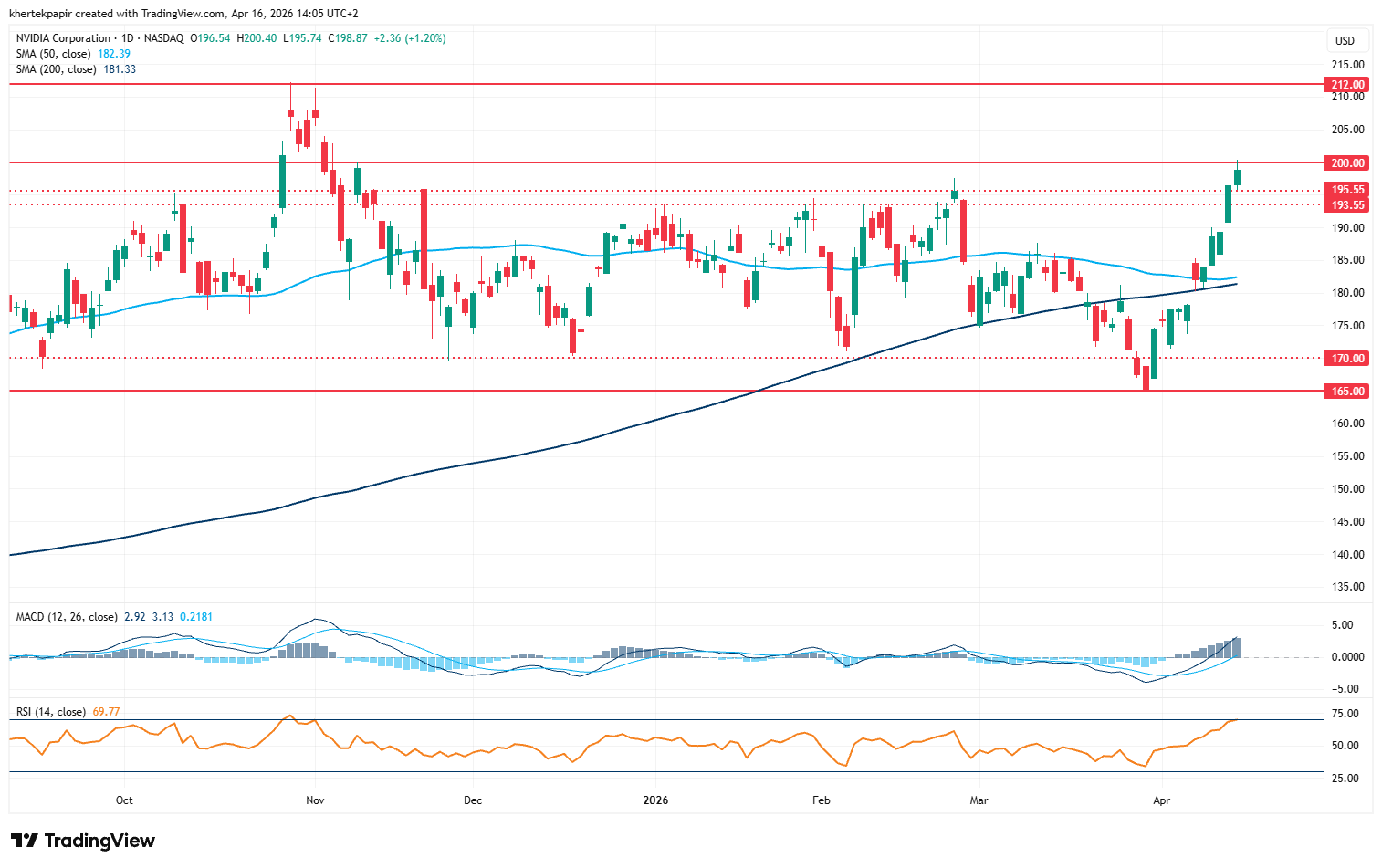Click the Apr label on time axis
This screenshot has width=1382, height=868.
point(1161,800)
